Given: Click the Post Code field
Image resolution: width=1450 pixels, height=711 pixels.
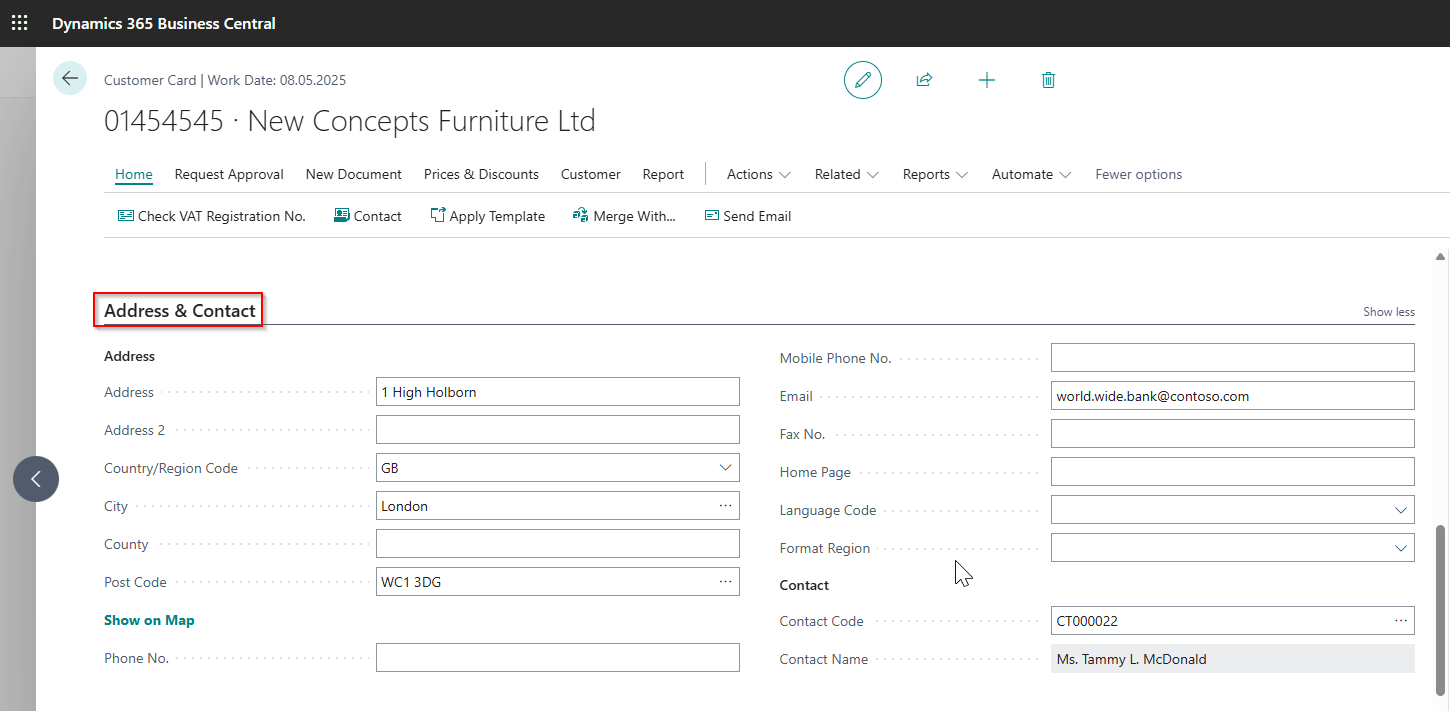Looking at the screenshot, I should 558,582.
